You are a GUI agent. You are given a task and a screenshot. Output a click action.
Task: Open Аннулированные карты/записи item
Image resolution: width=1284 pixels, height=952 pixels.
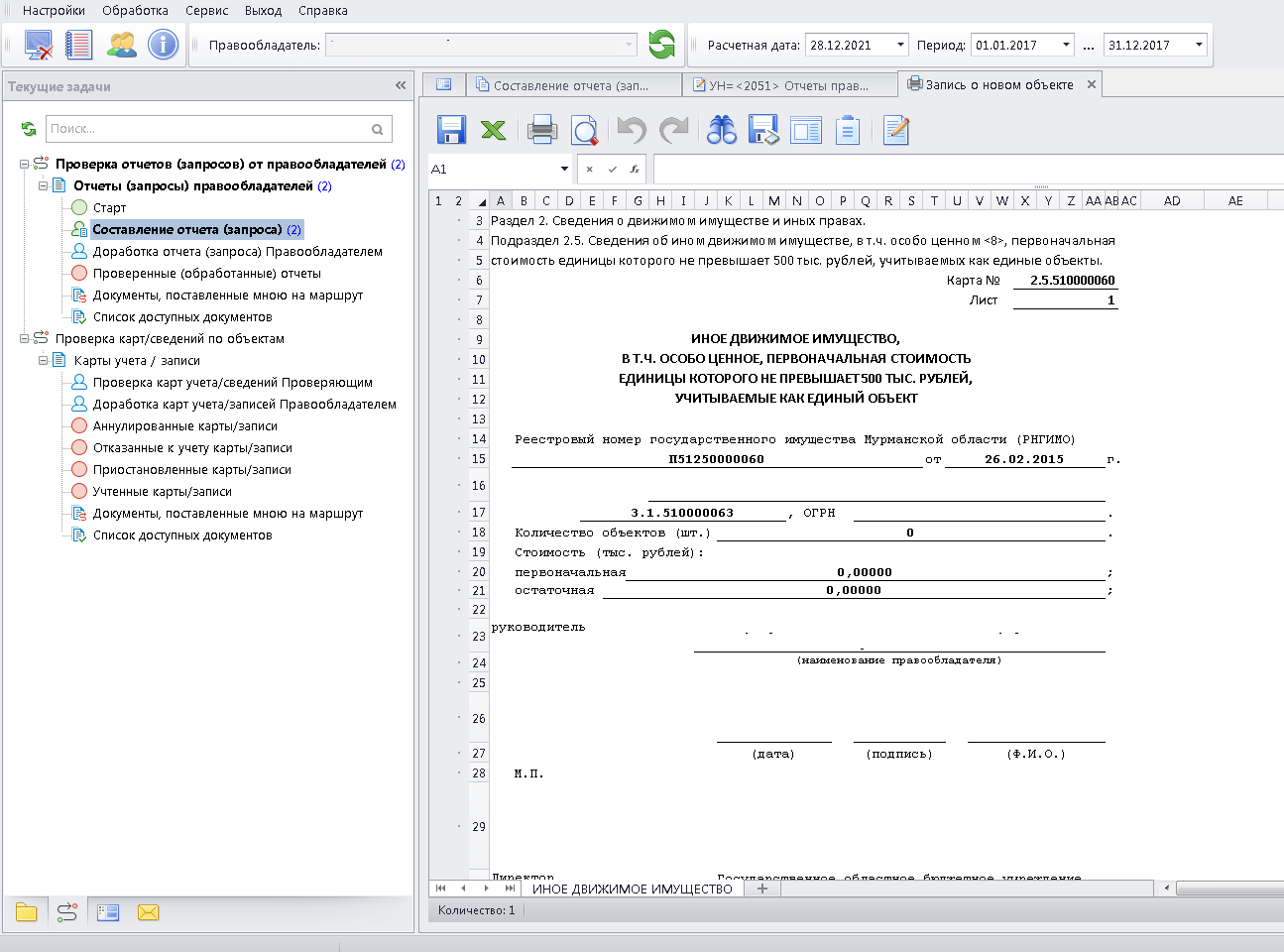185,426
